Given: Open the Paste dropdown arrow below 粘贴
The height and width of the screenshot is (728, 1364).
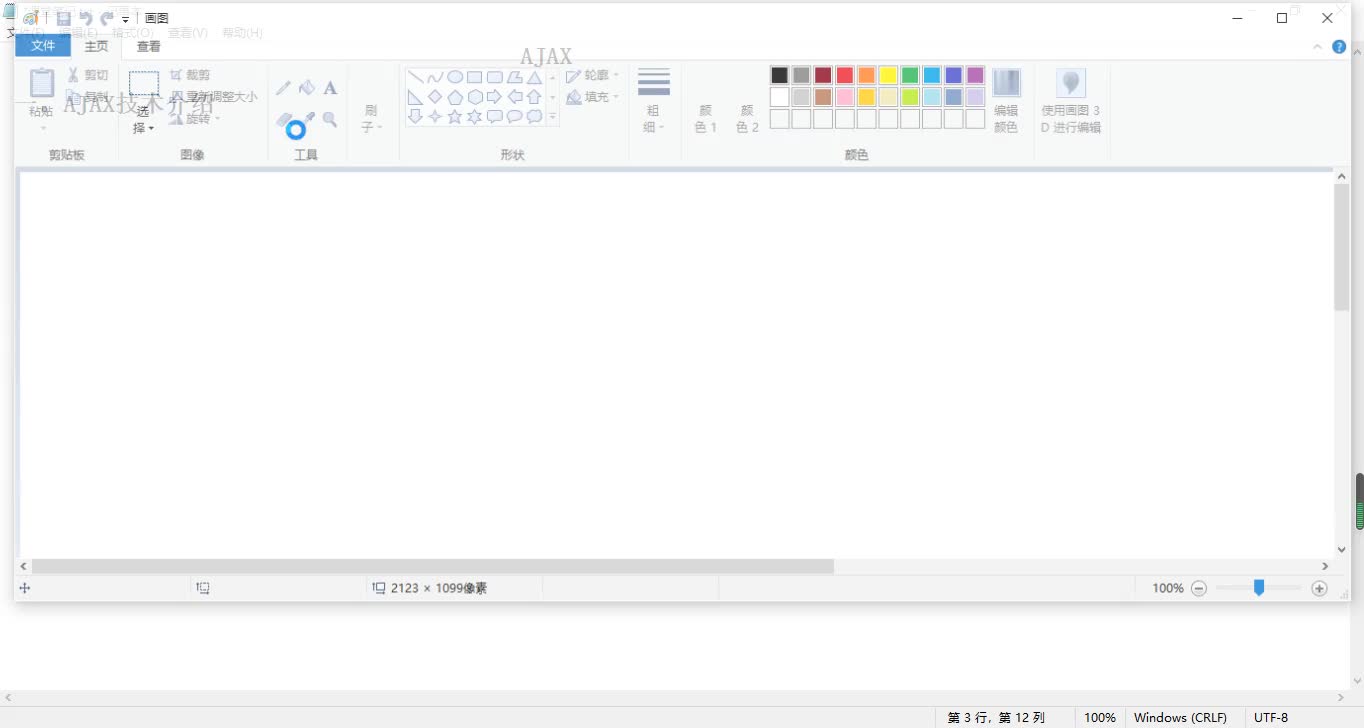Looking at the screenshot, I should [42, 127].
